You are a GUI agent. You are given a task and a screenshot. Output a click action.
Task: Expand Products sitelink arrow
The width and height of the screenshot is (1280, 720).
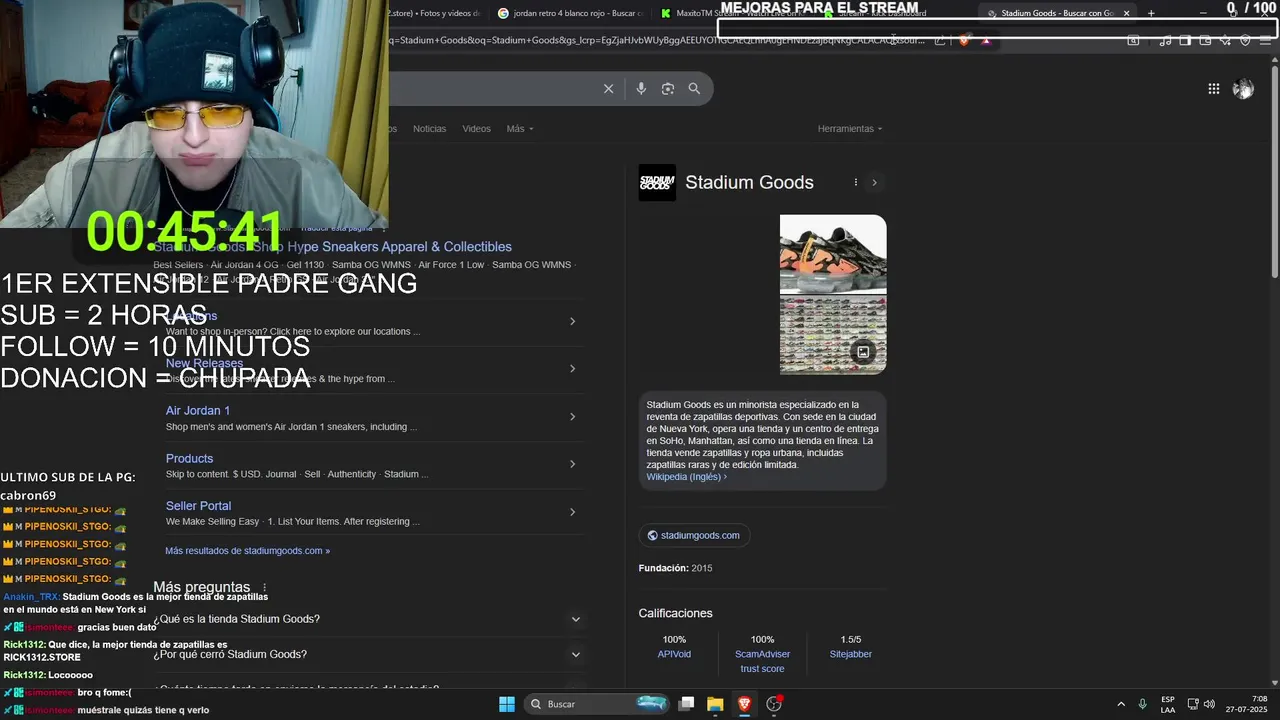[x=573, y=464]
